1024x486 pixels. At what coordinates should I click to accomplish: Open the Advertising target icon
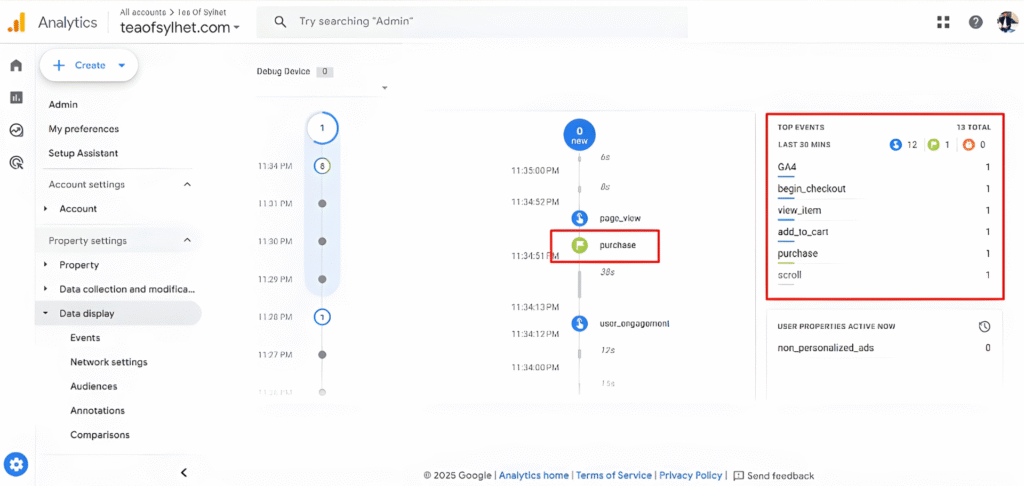(x=16, y=162)
